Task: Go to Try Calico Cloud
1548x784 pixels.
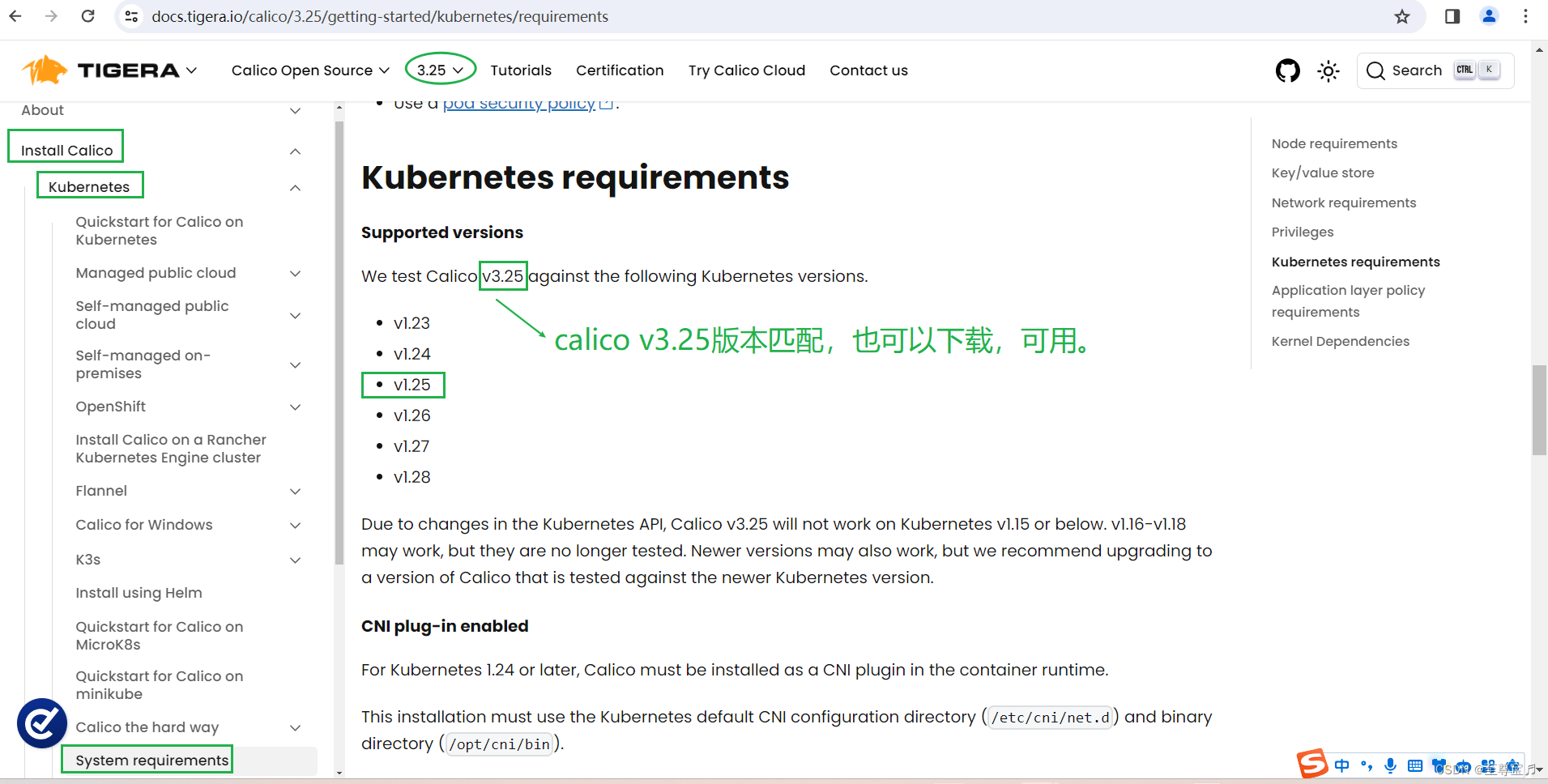Action: 747,70
